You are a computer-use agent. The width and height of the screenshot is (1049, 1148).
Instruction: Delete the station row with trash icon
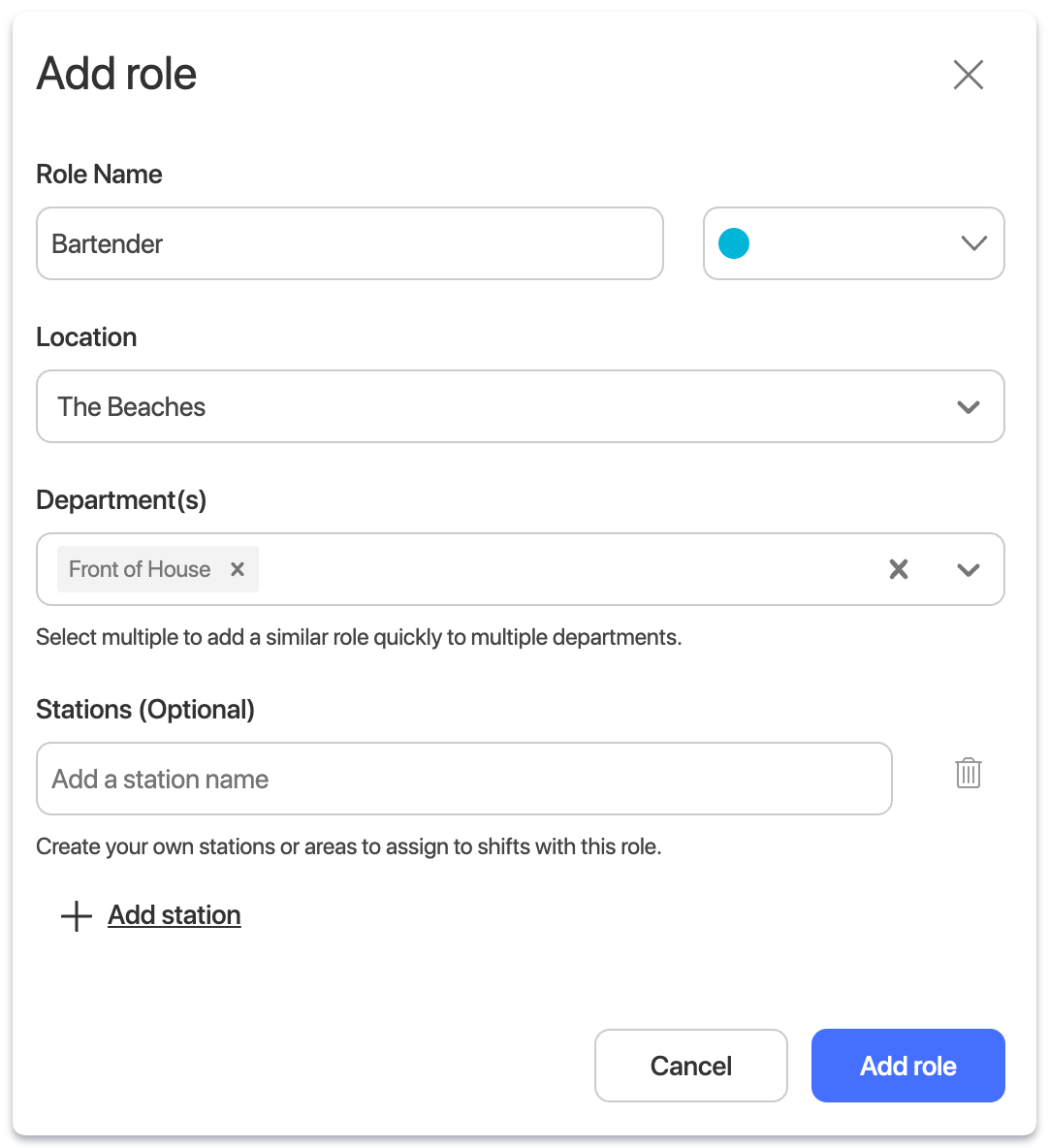[x=968, y=774]
